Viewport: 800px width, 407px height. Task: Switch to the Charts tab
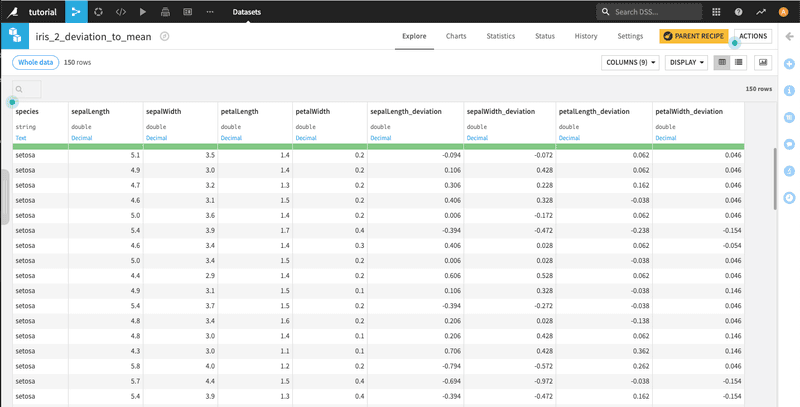pos(456,36)
